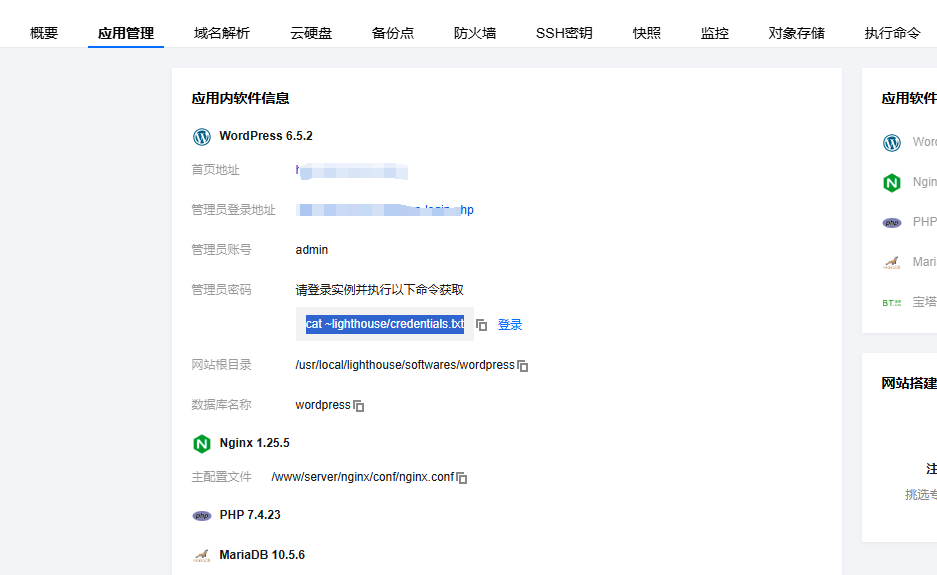Click the 请登录实例并执行以下命令获取 hint text

379,290
